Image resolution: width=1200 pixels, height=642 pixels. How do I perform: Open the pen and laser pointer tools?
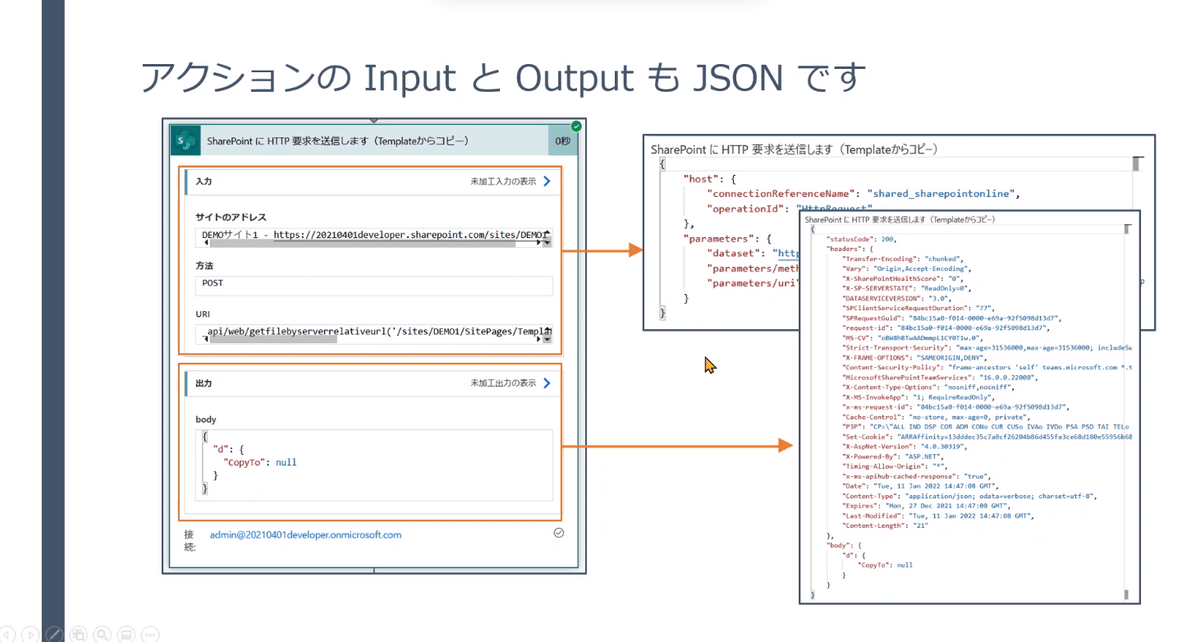pyautogui.click(x=55, y=634)
